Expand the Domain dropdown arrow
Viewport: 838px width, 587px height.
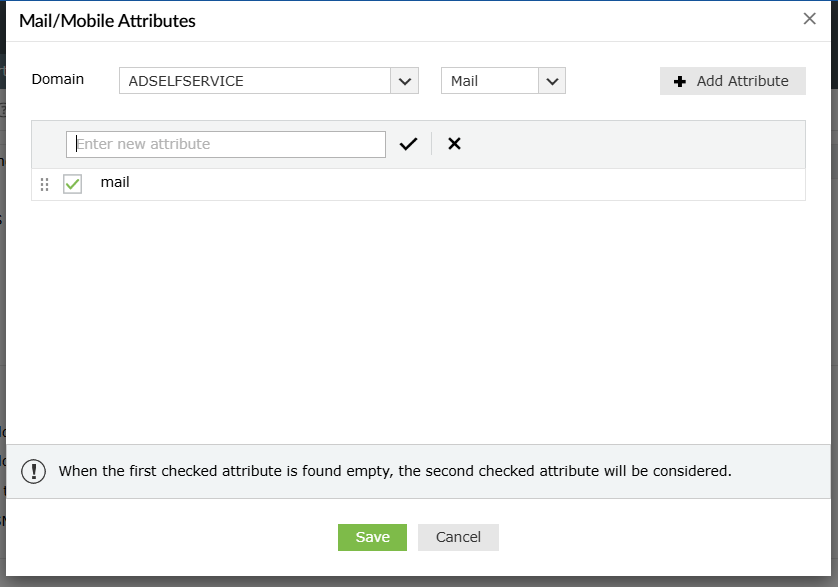(404, 81)
